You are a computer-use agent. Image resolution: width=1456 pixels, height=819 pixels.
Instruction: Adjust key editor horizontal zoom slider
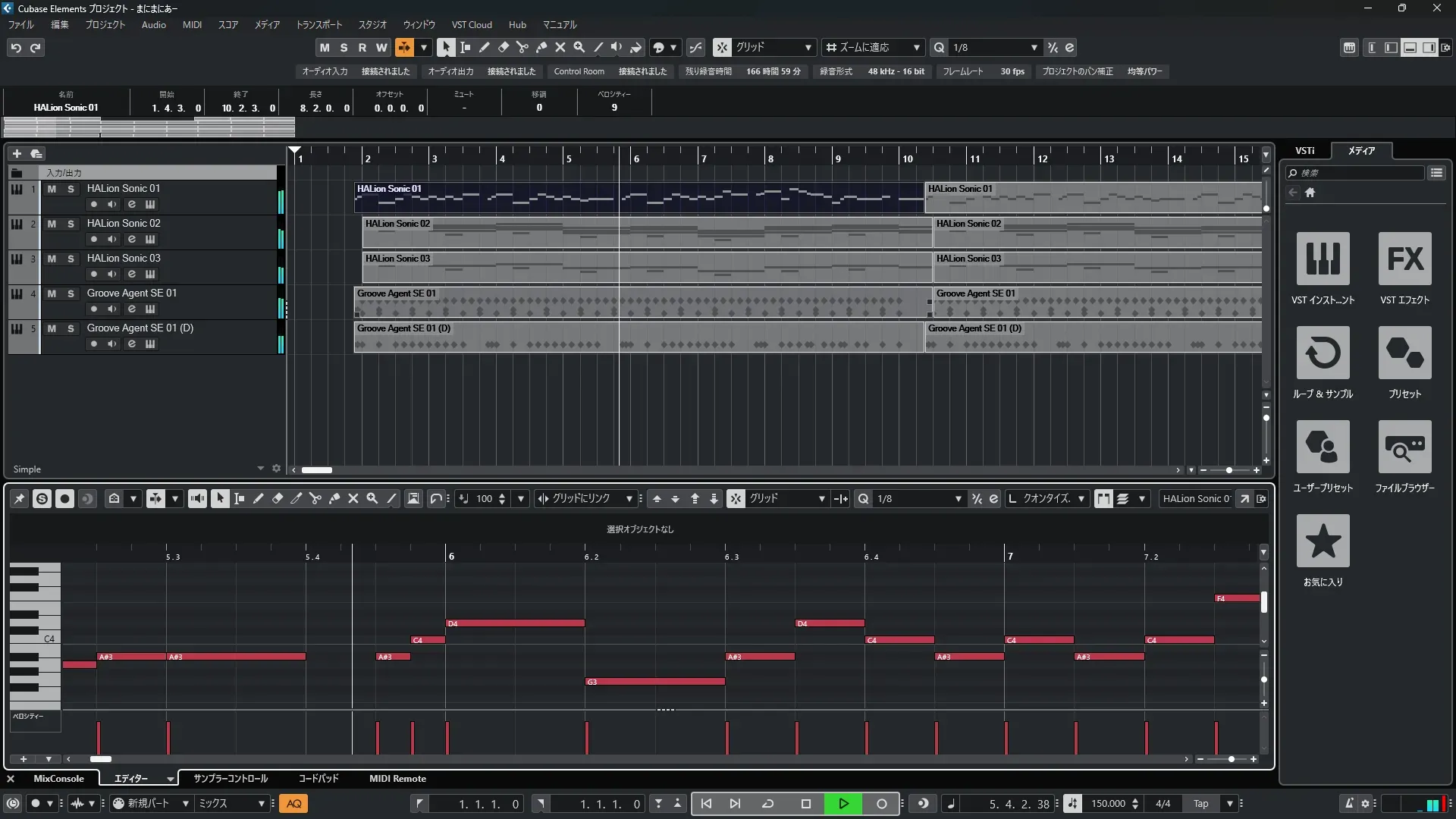tap(1231, 759)
